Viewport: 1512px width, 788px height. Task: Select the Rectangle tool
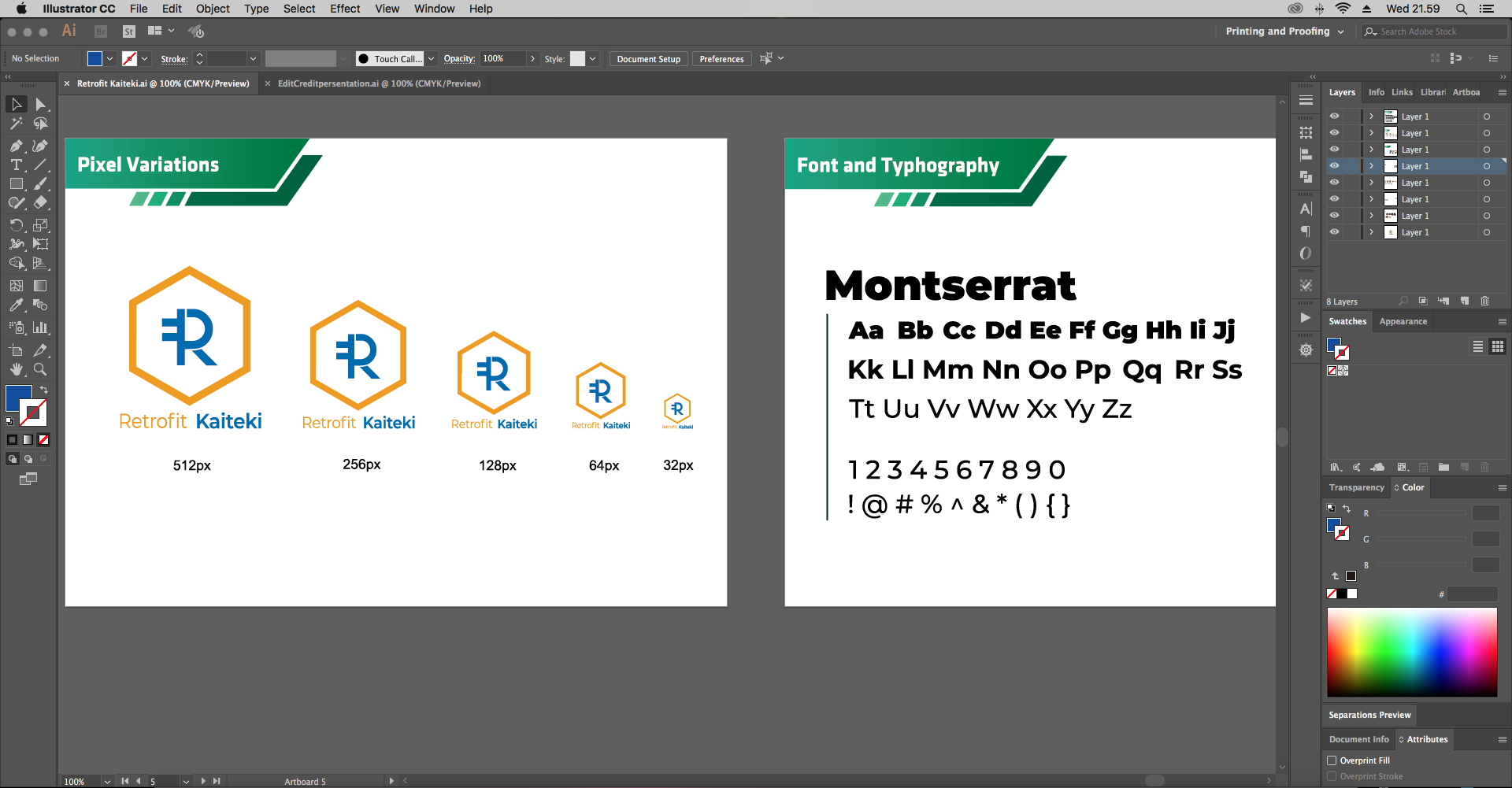17,183
